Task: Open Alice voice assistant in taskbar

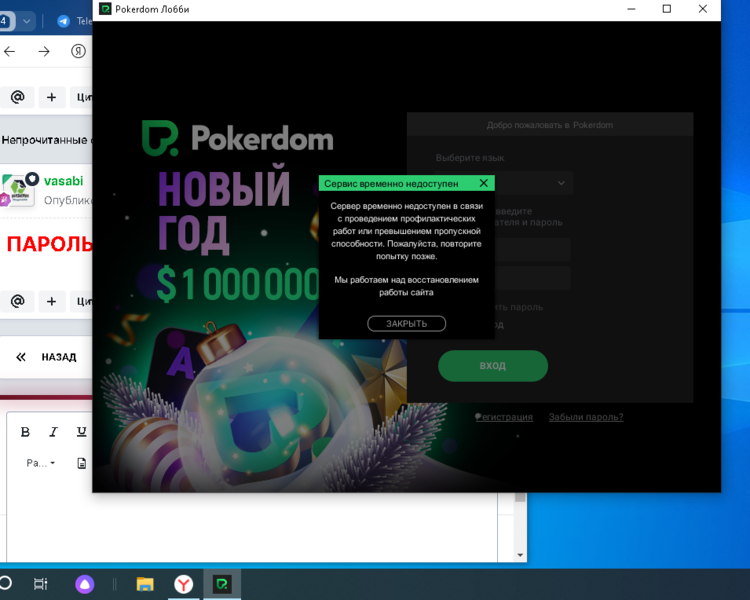Action: 87,584
